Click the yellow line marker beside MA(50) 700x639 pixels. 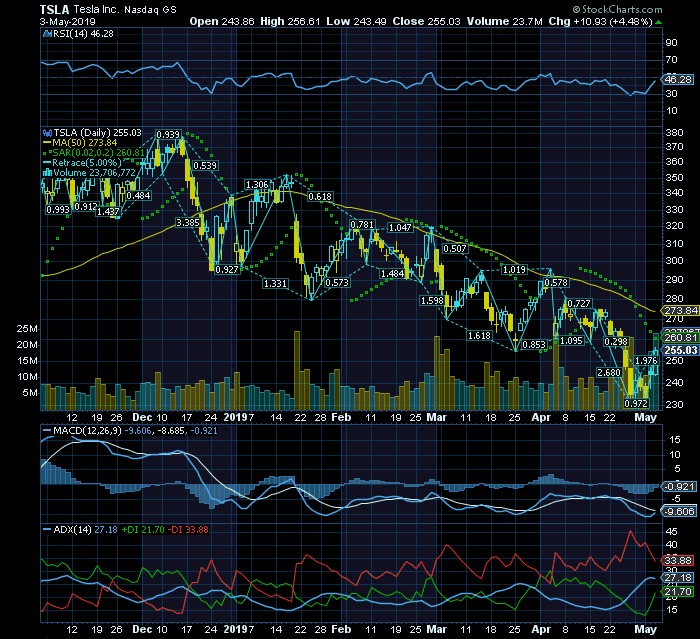click(47, 143)
